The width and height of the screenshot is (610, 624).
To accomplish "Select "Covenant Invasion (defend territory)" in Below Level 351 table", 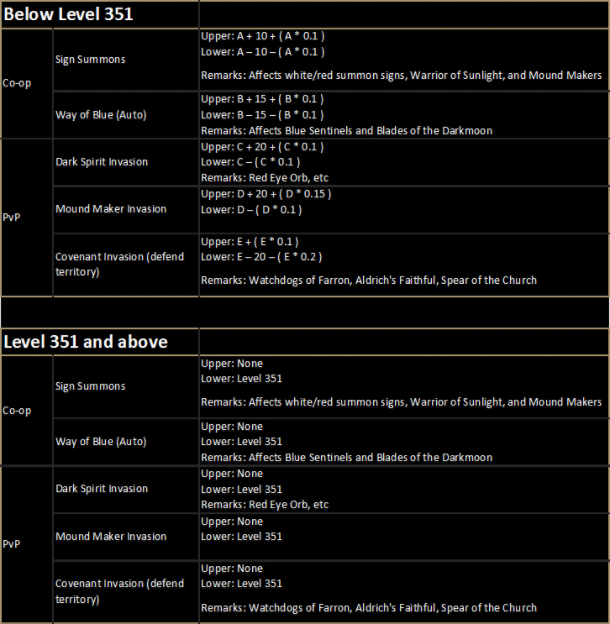I will 120,265.
